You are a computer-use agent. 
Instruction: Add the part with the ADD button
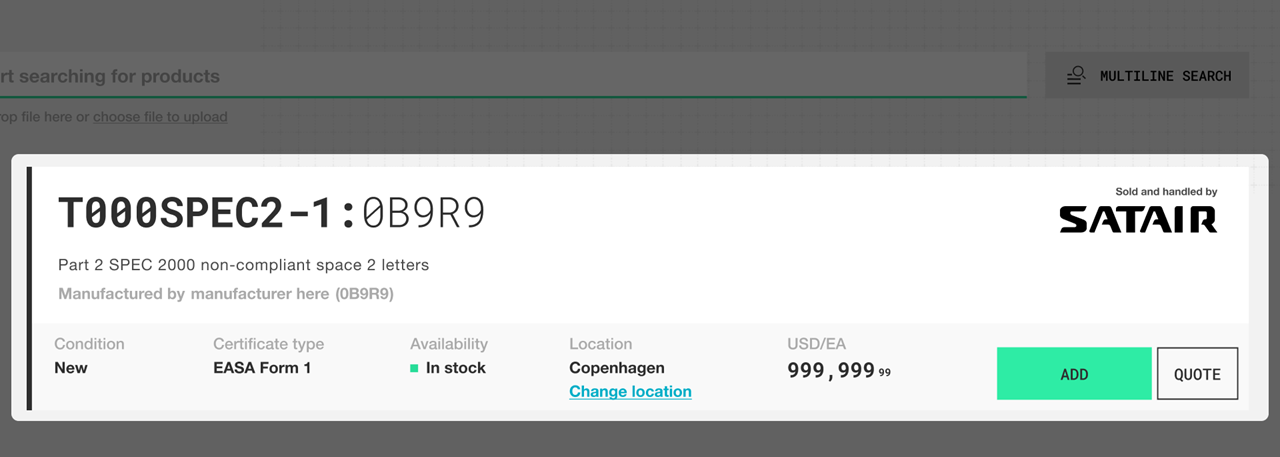pos(1074,374)
